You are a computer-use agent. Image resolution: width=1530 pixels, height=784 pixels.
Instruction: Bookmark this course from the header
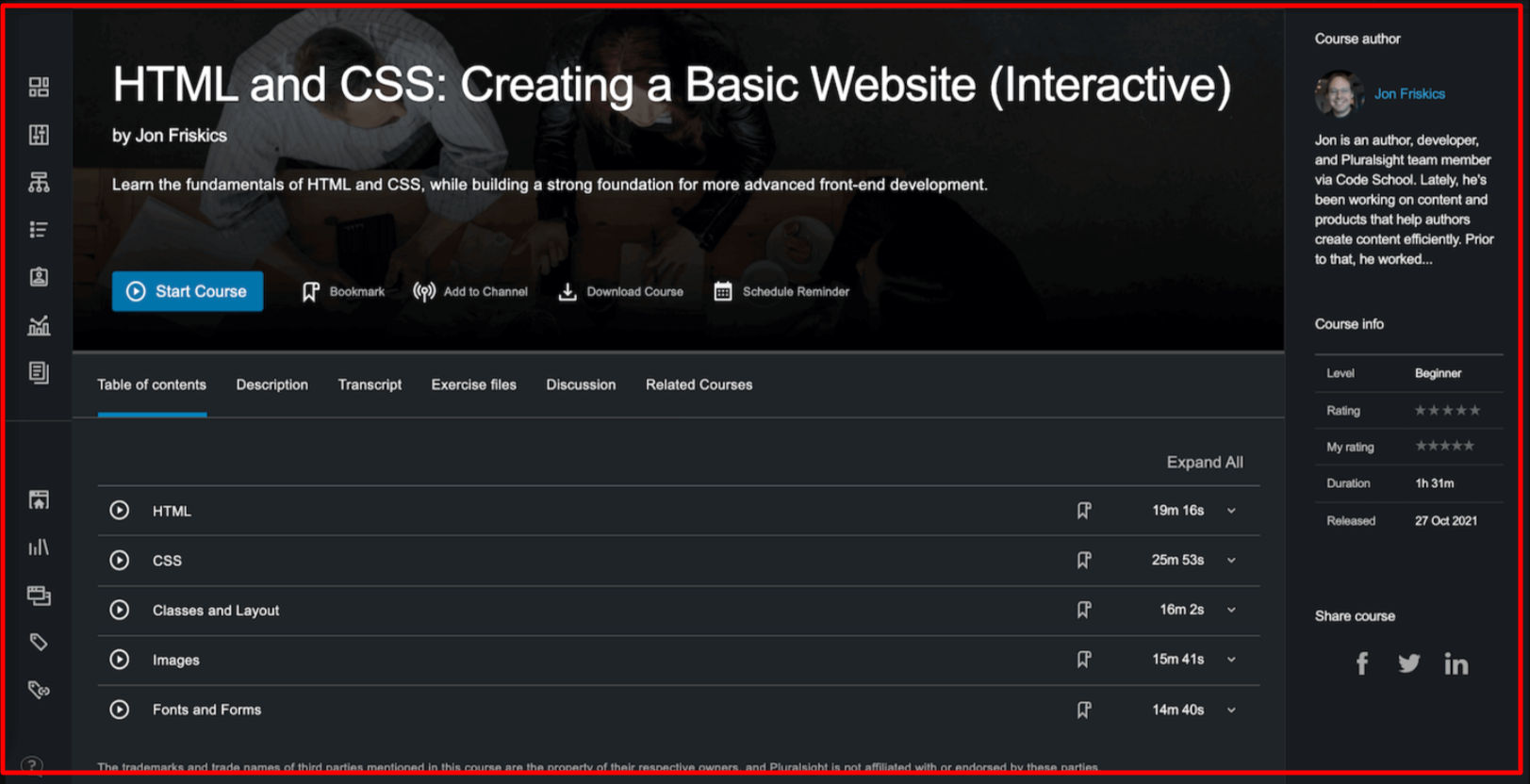pos(343,292)
